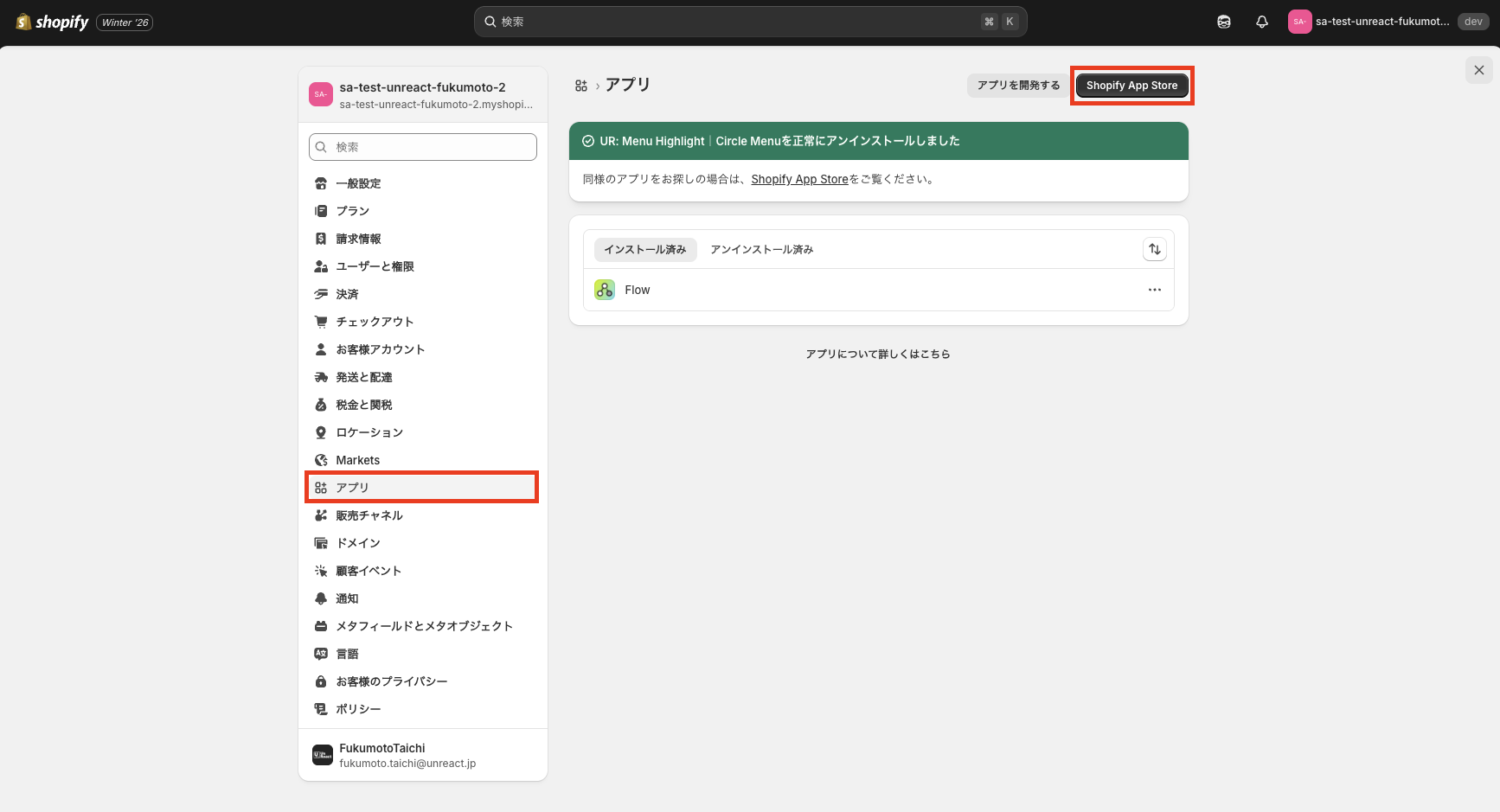Click the 発送と配達 shipping icon
The image size is (1500, 812).
click(321, 377)
